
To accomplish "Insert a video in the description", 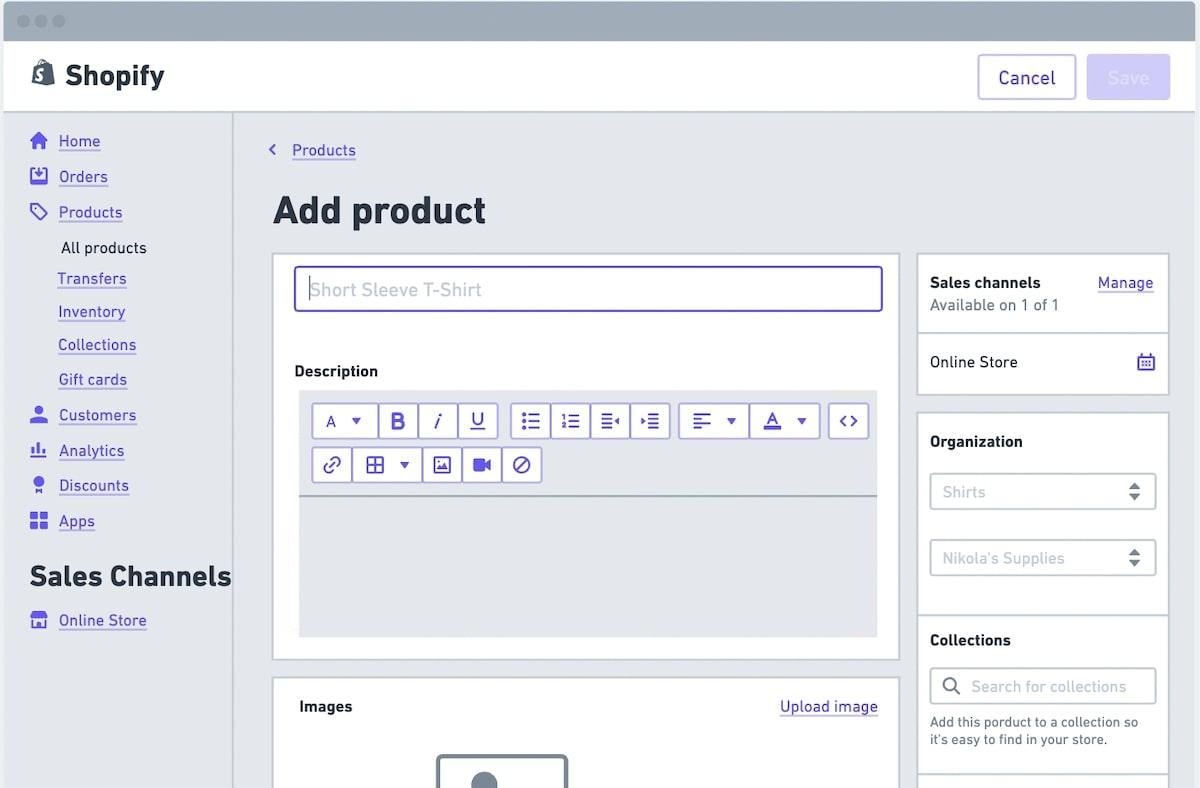I will tap(482, 465).
